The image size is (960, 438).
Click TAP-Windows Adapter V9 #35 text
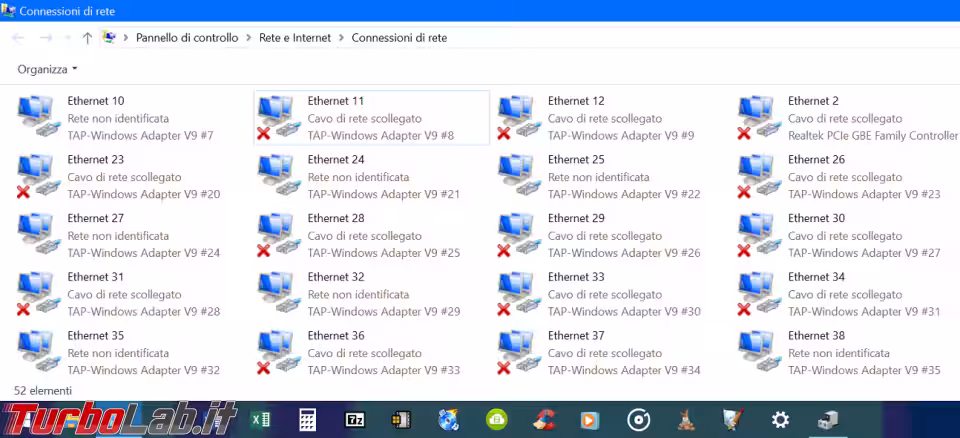[864, 371]
